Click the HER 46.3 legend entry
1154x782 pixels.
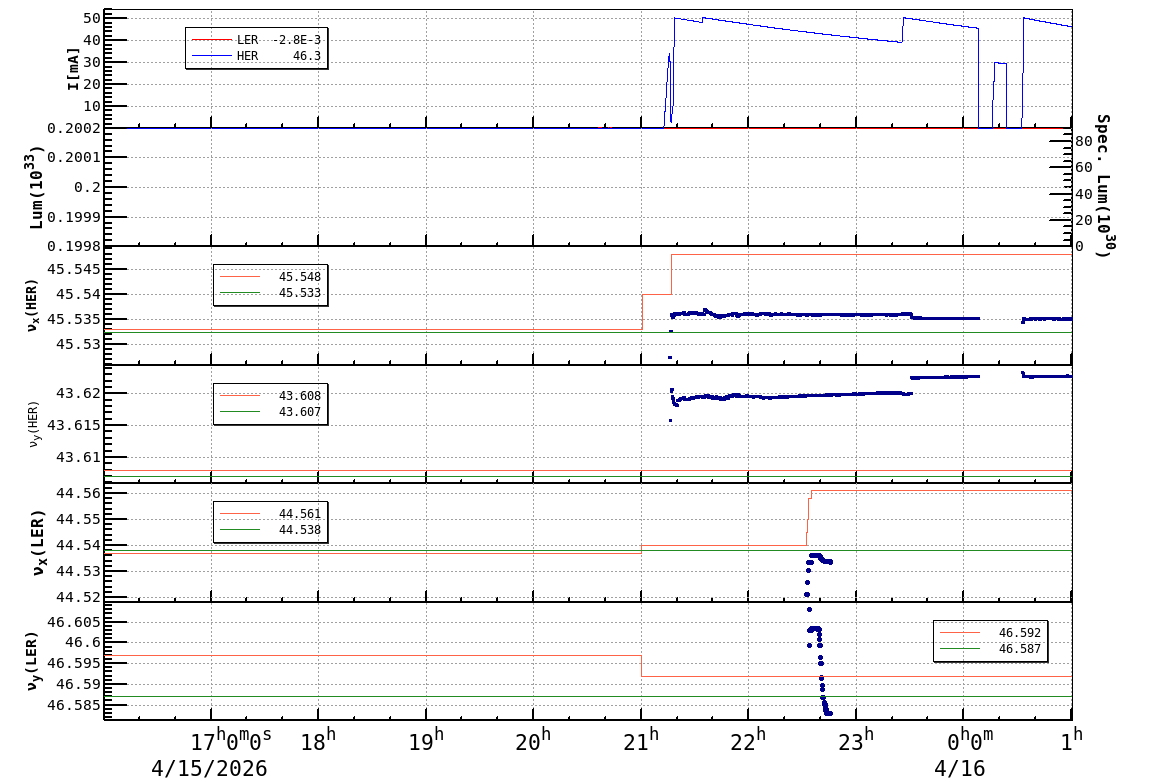(256, 56)
